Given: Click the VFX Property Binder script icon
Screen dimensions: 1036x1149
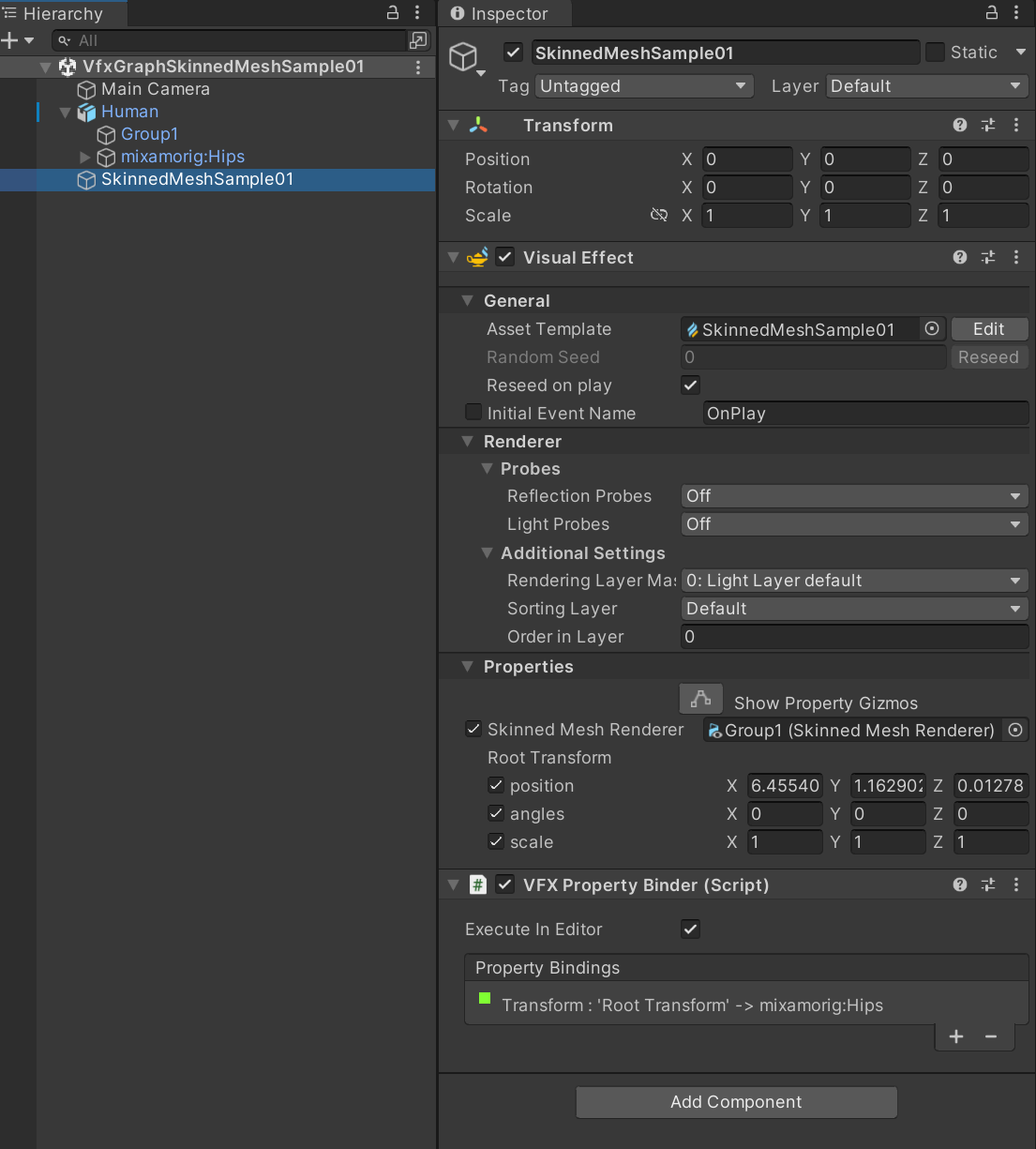Looking at the screenshot, I should (x=477, y=884).
